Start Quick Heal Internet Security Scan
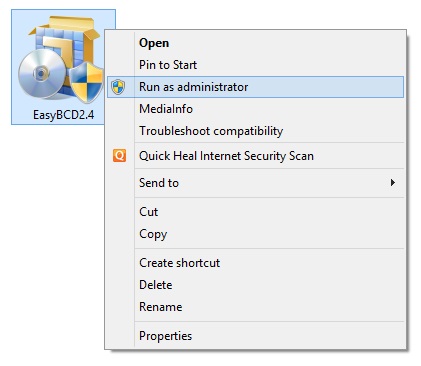The width and height of the screenshot is (421, 366). point(226,156)
